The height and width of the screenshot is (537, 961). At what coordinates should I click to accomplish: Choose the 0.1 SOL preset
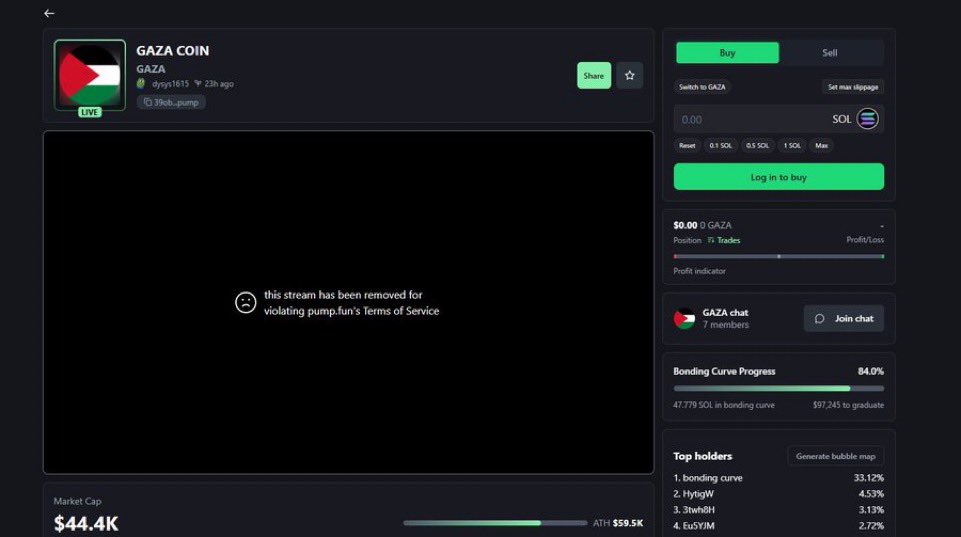pos(720,145)
